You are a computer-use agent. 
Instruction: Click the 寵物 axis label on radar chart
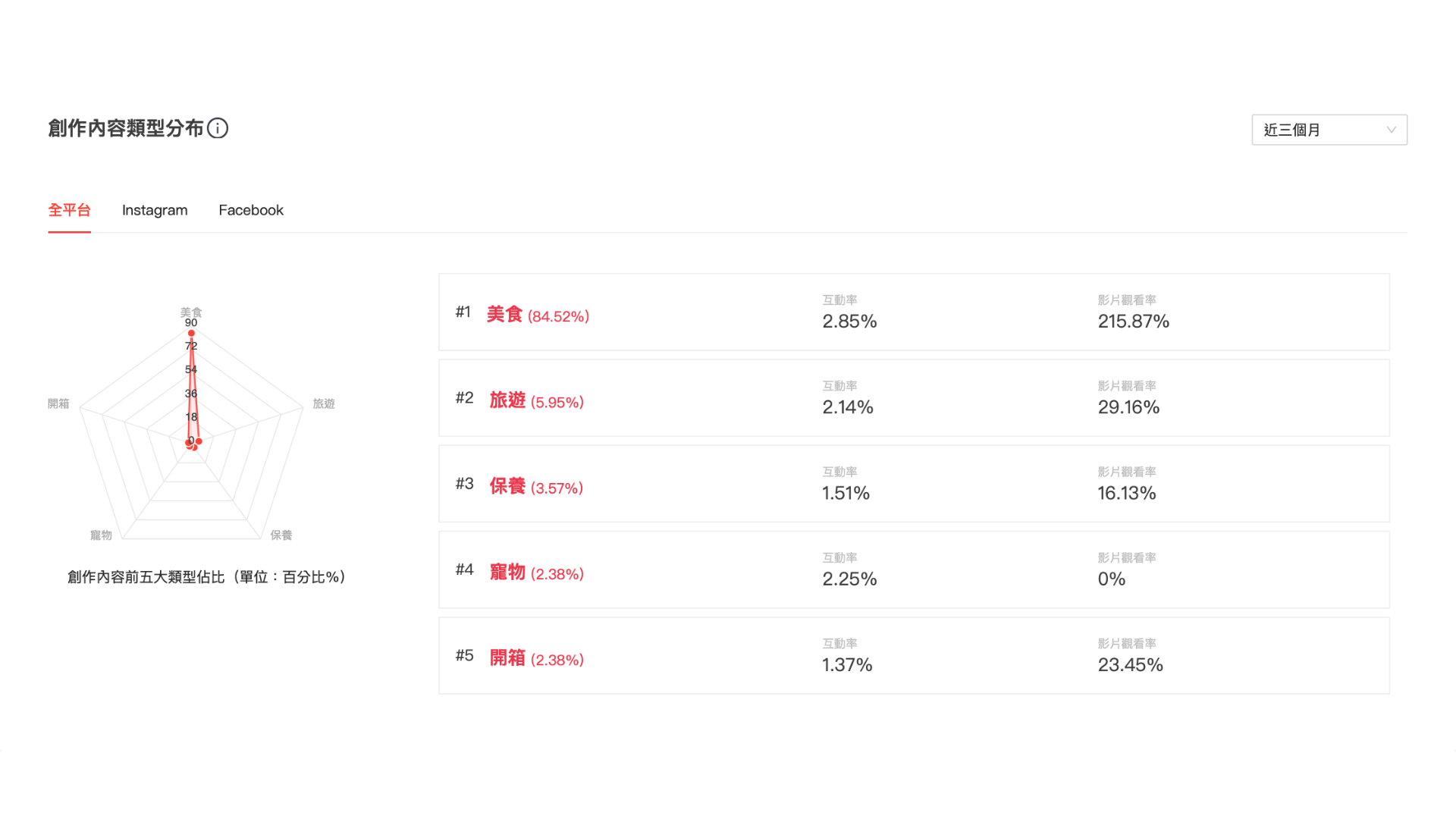click(101, 535)
